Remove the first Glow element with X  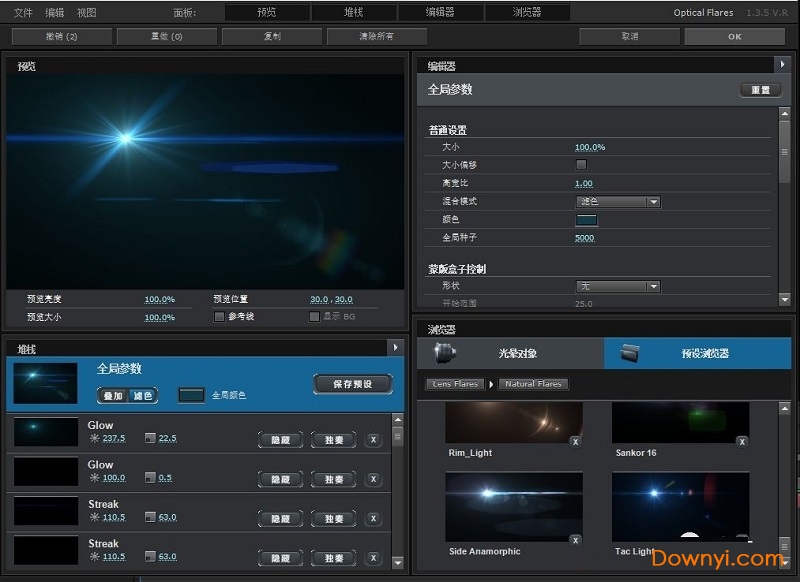(x=373, y=439)
